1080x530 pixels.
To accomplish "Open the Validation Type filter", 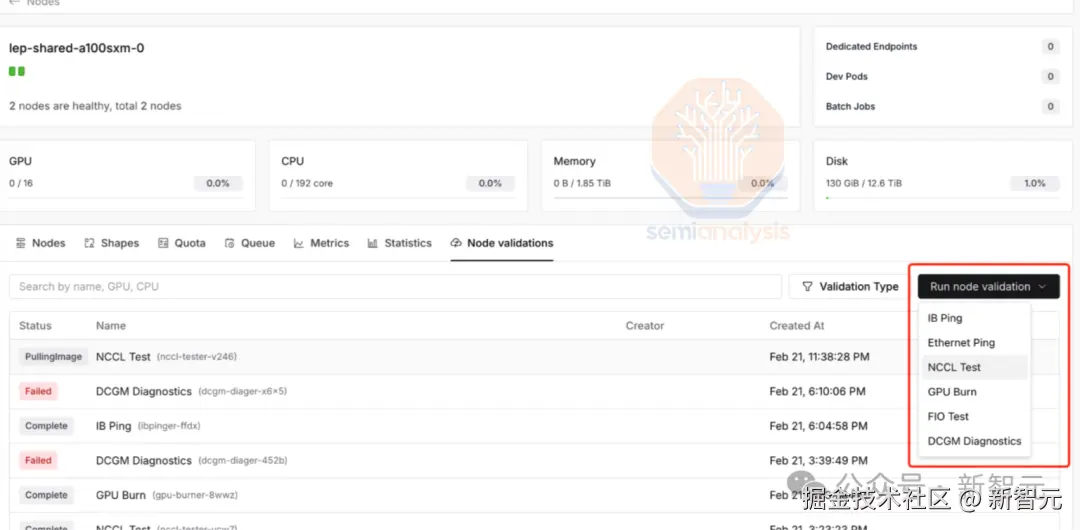I will [x=850, y=287].
